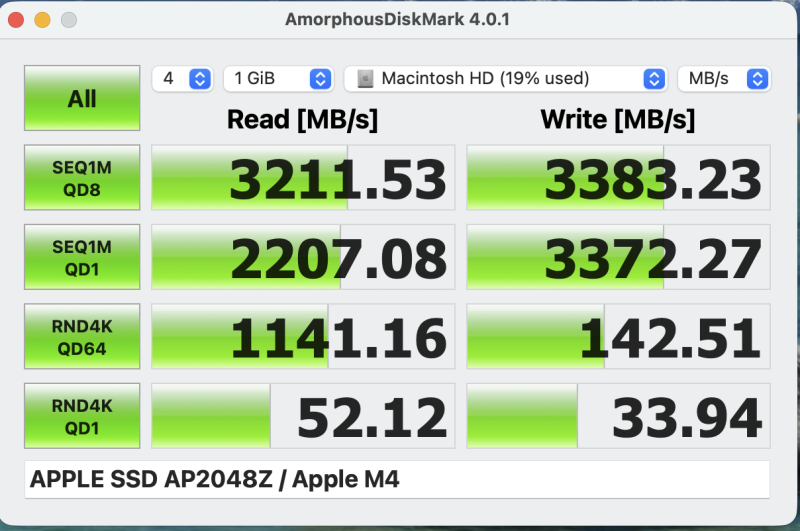Viewport: 800px width, 531px height.
Task: Click the SEQ1M QD1 write result 3372.27
Action: pos(618,257)
